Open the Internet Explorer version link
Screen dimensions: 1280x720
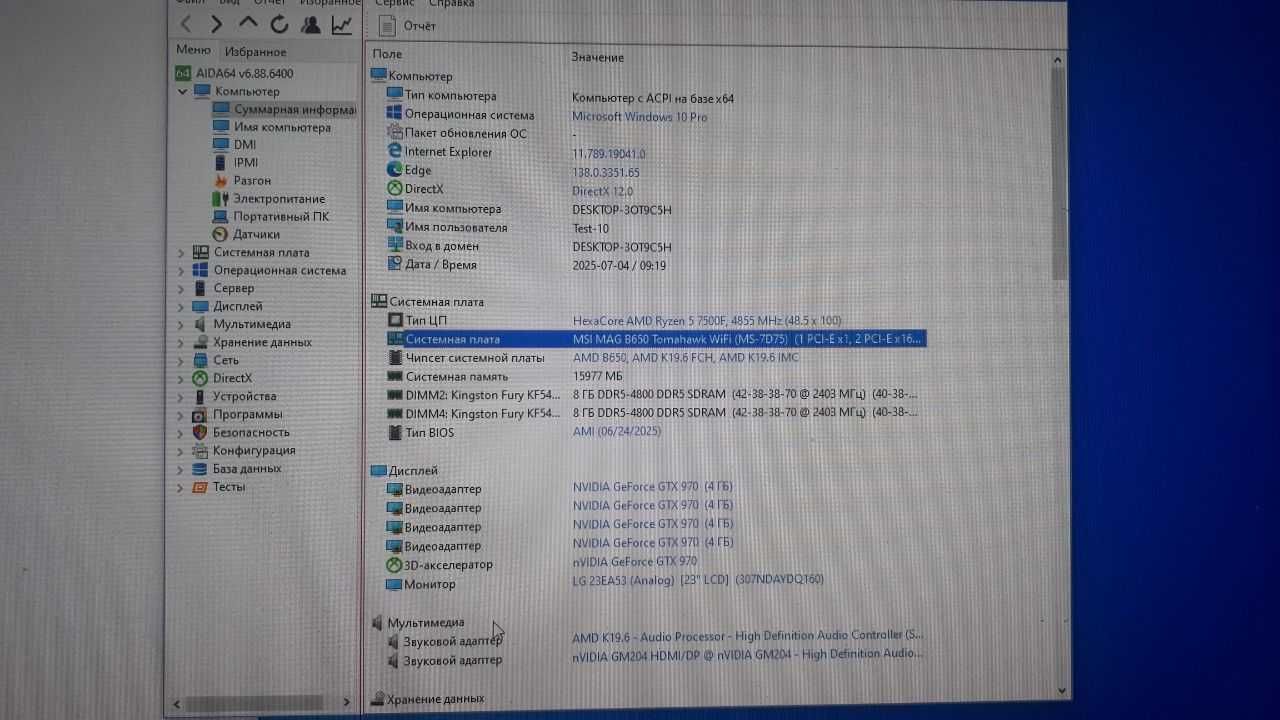click(609, 154)
